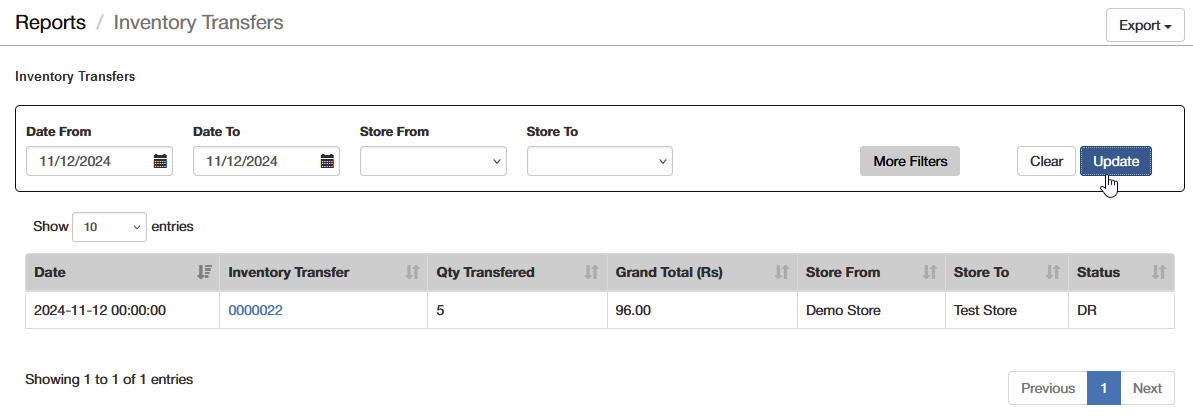Sort by Store From column icon
The image size is (1193, 417).
[929, 272]
